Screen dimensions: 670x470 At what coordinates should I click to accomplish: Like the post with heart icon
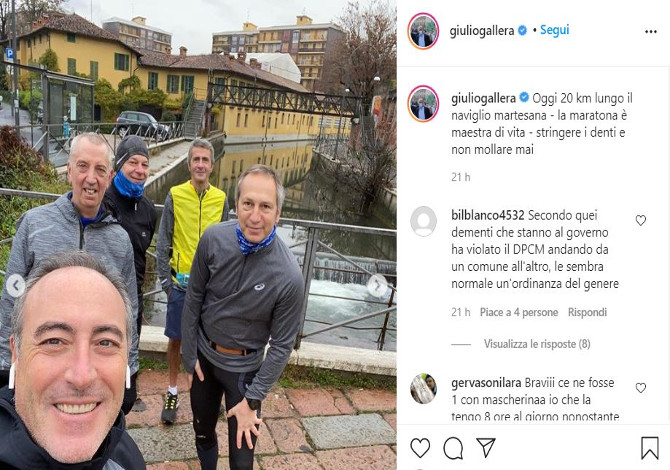pos(420,448)
